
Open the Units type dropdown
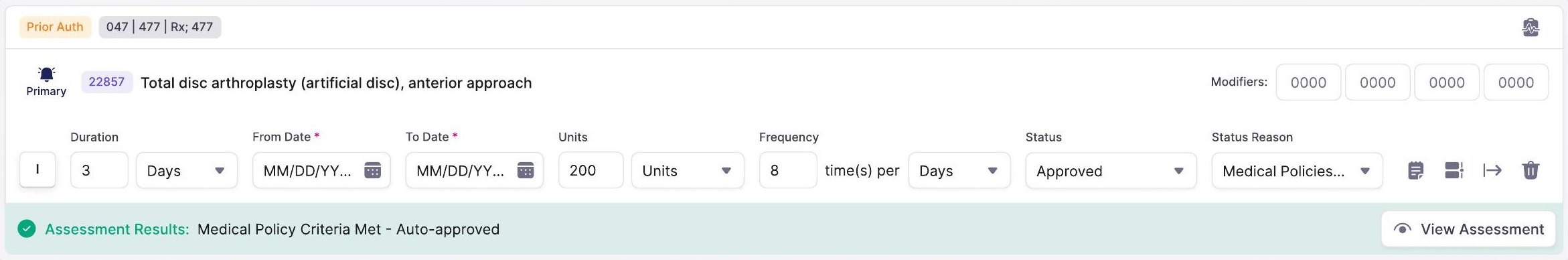click(x=688, y=170)
